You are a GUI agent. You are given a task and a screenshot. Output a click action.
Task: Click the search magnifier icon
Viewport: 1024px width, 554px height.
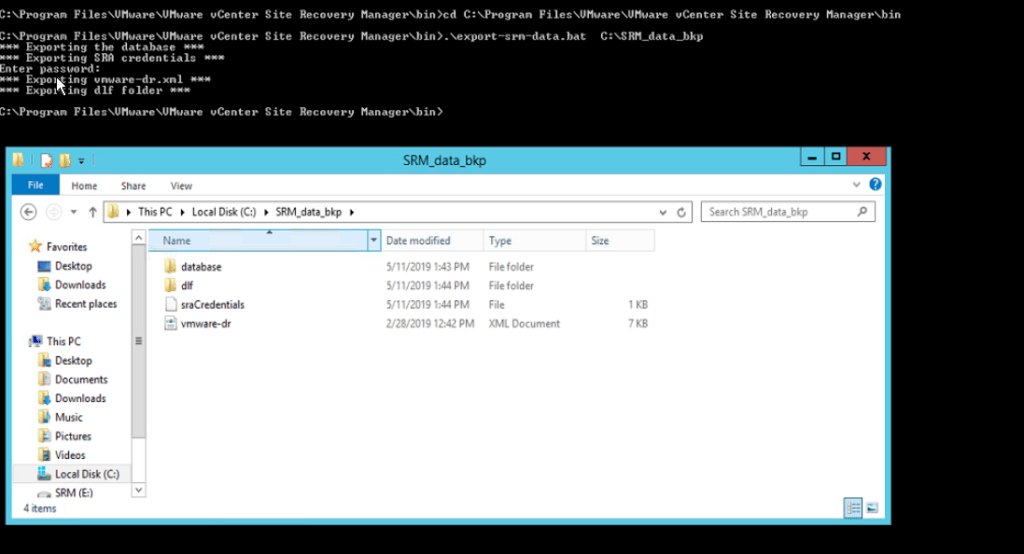click(x=862, y=211)
